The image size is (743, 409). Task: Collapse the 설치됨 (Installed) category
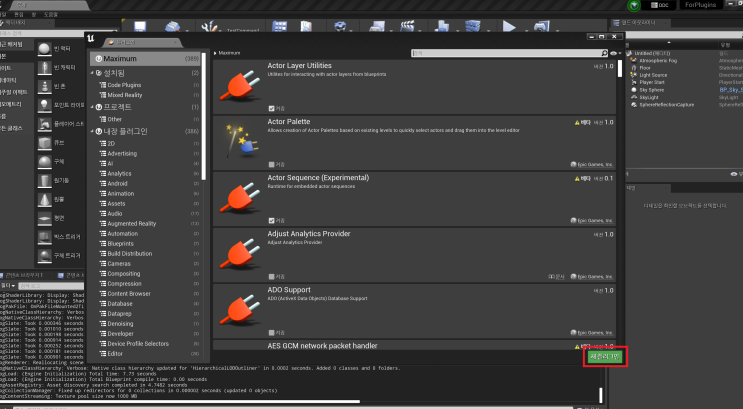92,73
